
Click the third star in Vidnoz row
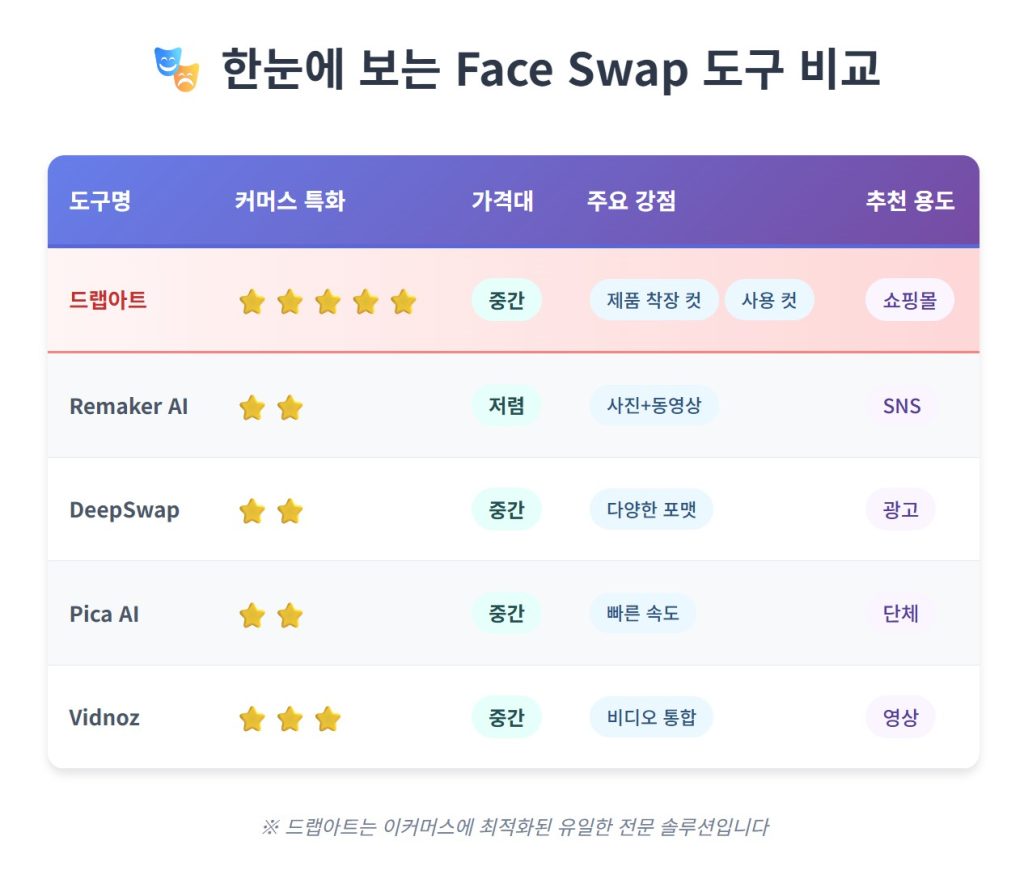click(328, 719)
